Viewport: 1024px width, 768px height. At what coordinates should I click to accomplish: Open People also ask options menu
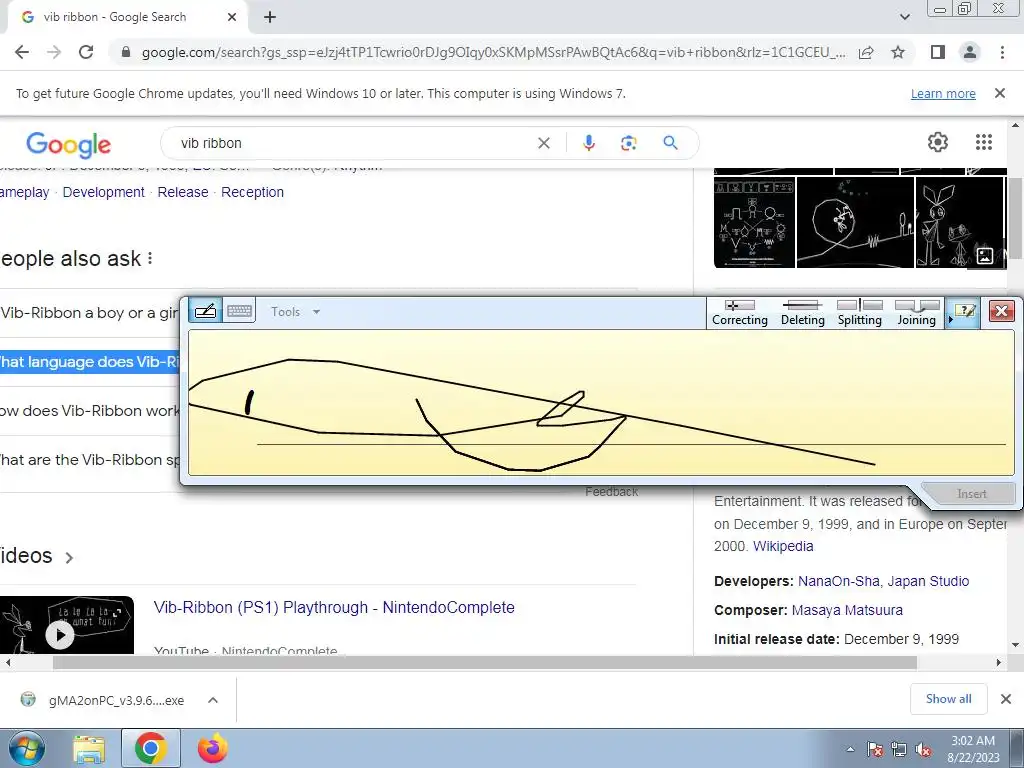[x=150, y=259]
